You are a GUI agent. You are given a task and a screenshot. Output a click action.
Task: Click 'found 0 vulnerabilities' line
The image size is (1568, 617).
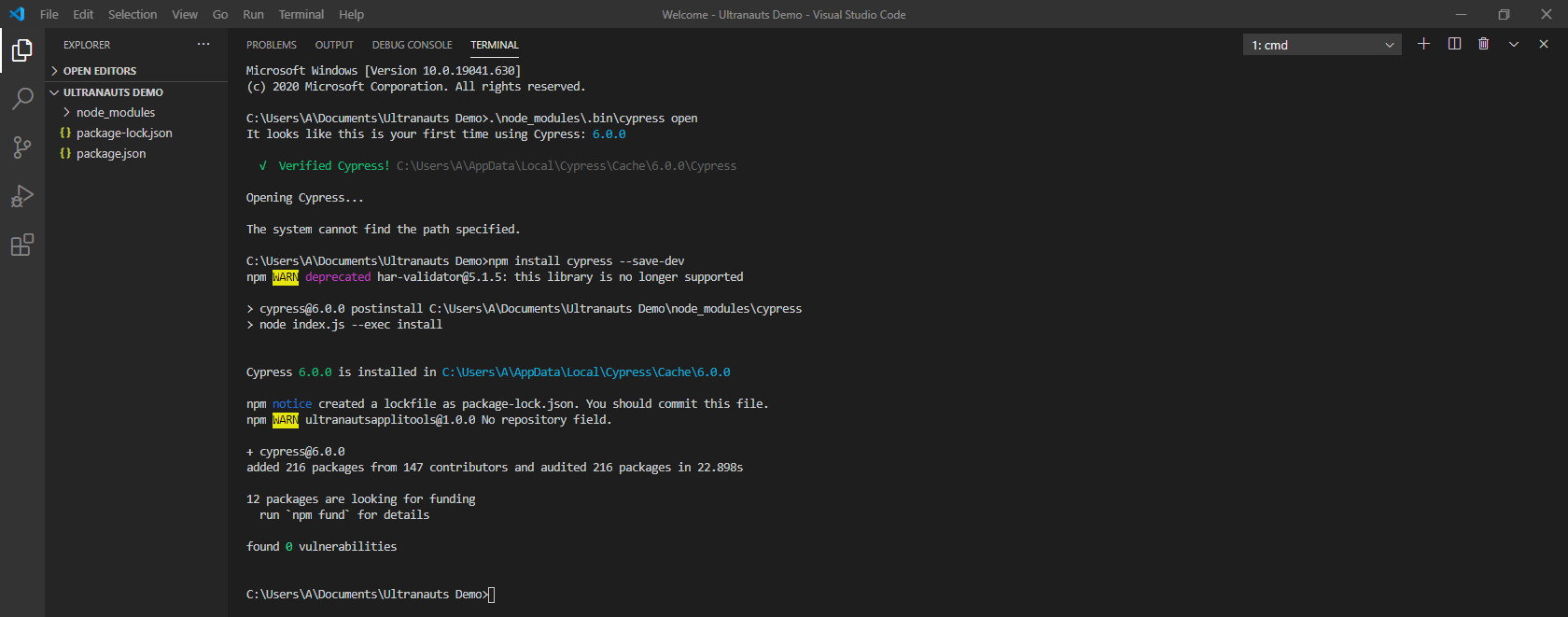(x=322, y=547)
